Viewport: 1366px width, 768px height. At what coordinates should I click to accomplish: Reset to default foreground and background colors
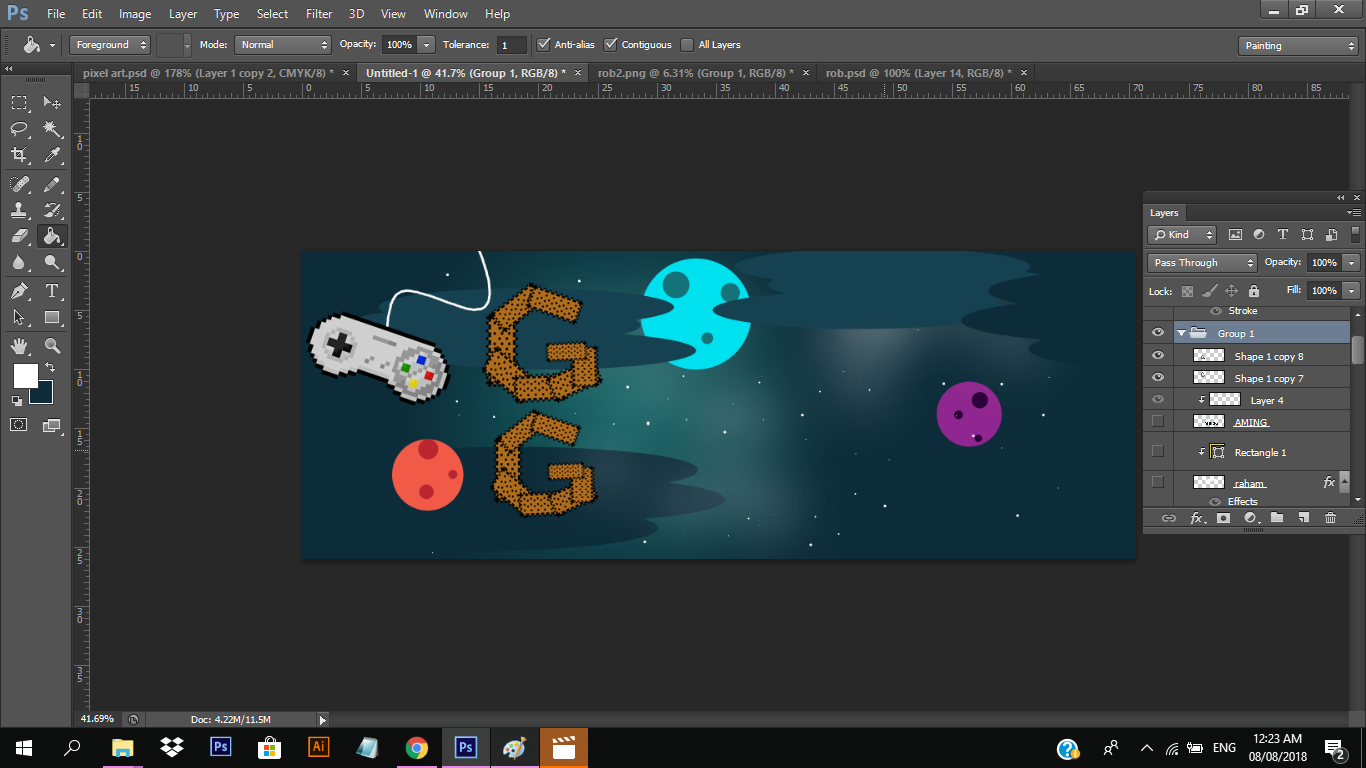point(17,400)
